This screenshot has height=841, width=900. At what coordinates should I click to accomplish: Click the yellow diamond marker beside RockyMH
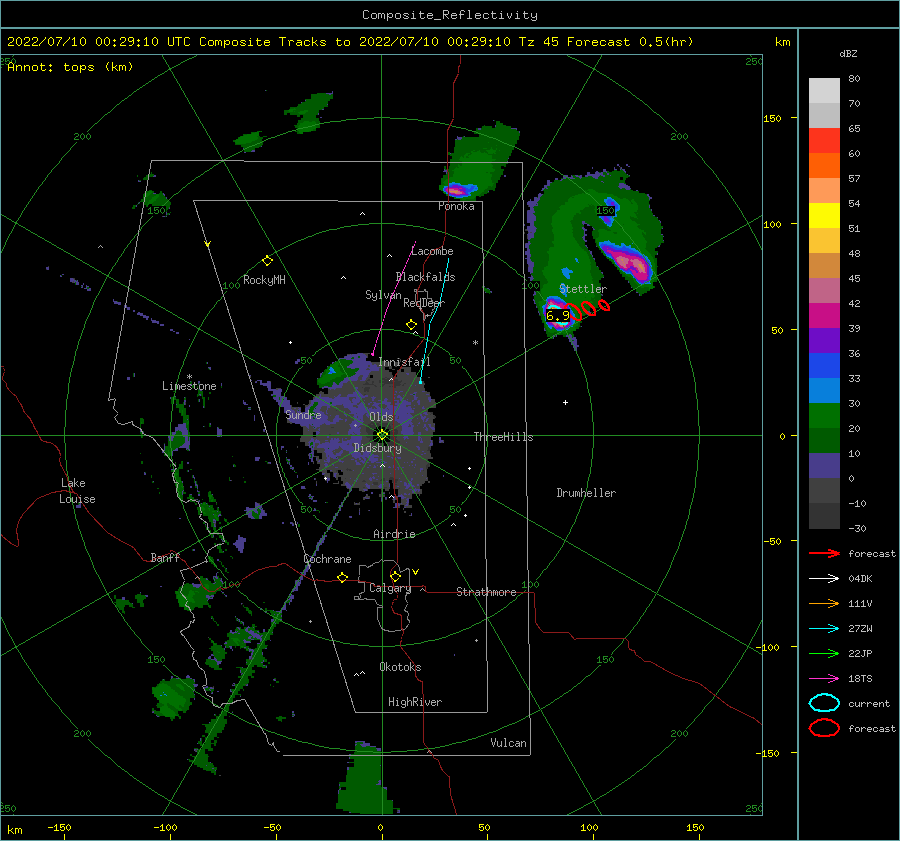pos(267,261)
